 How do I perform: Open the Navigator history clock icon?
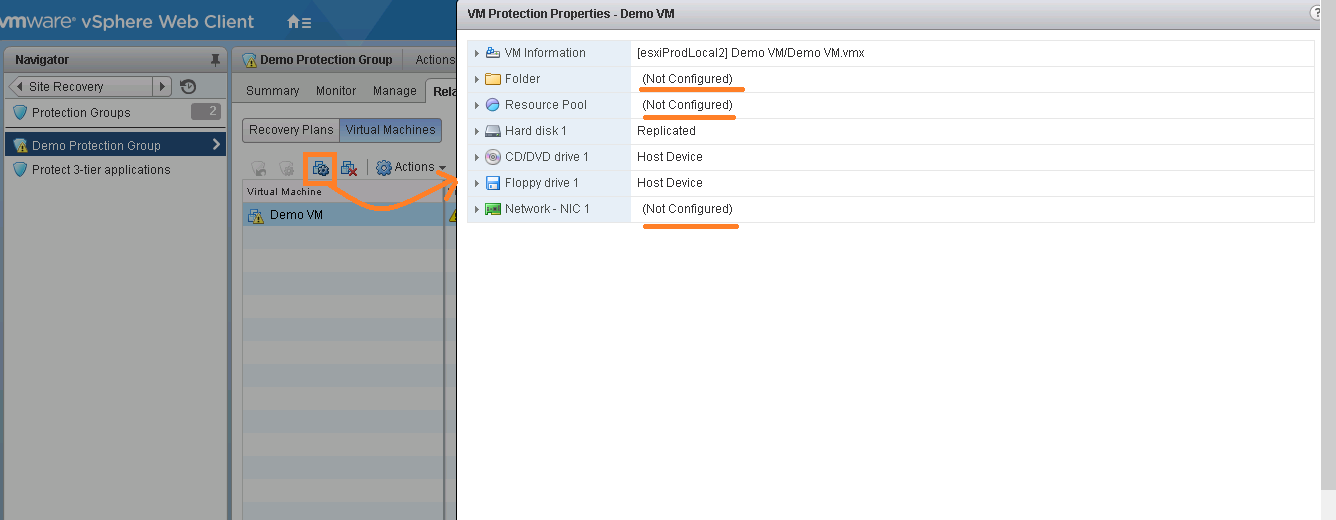pyautogui.click(x=187, y=86)
